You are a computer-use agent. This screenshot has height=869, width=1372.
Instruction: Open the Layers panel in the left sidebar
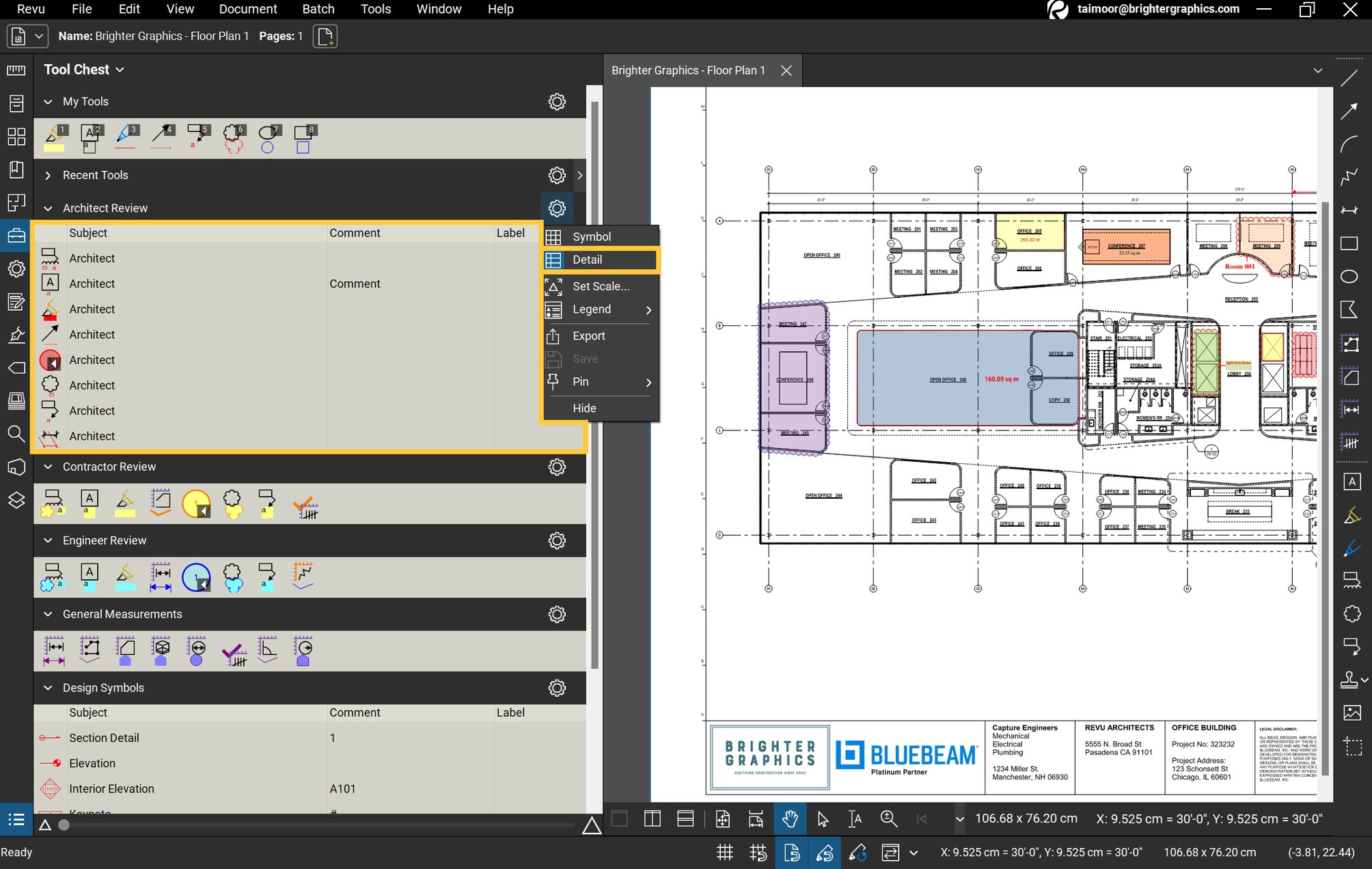pyautogui.click(x=16, y=501)
